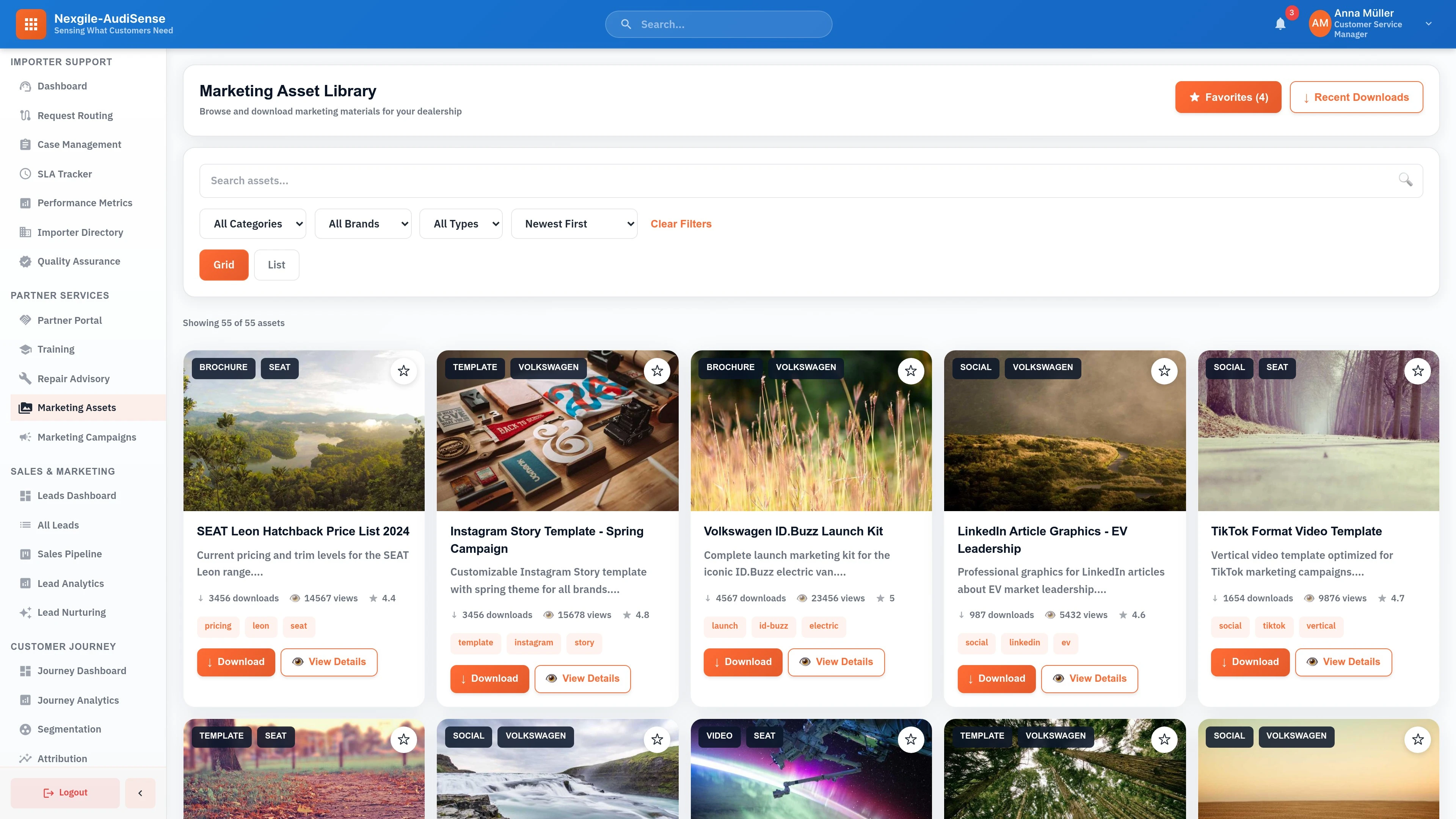Expand the Anna Müller profile menu
This screenshot has height=819, width=1456.
[x=1428, y=24]
